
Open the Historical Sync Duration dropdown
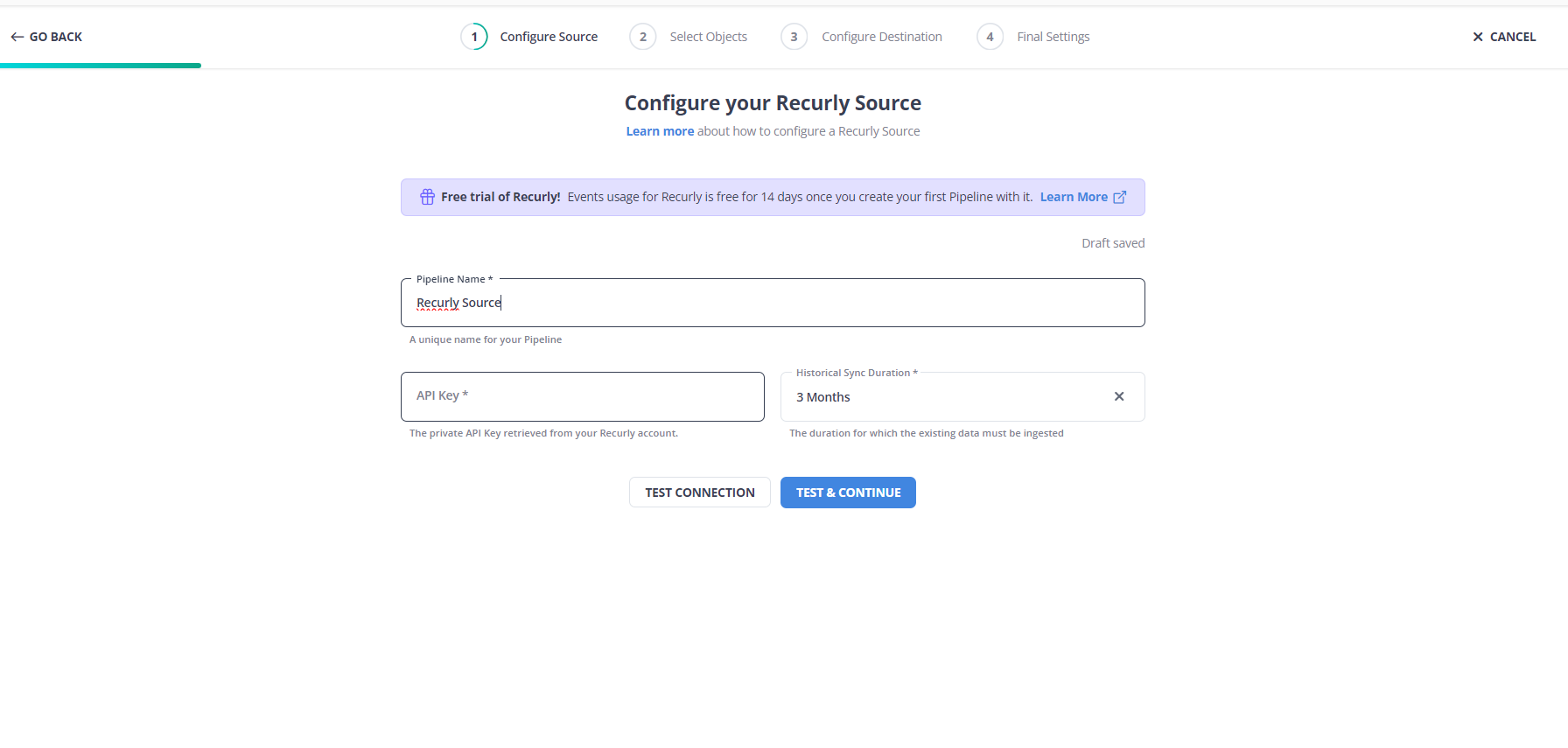click(962, 396)
